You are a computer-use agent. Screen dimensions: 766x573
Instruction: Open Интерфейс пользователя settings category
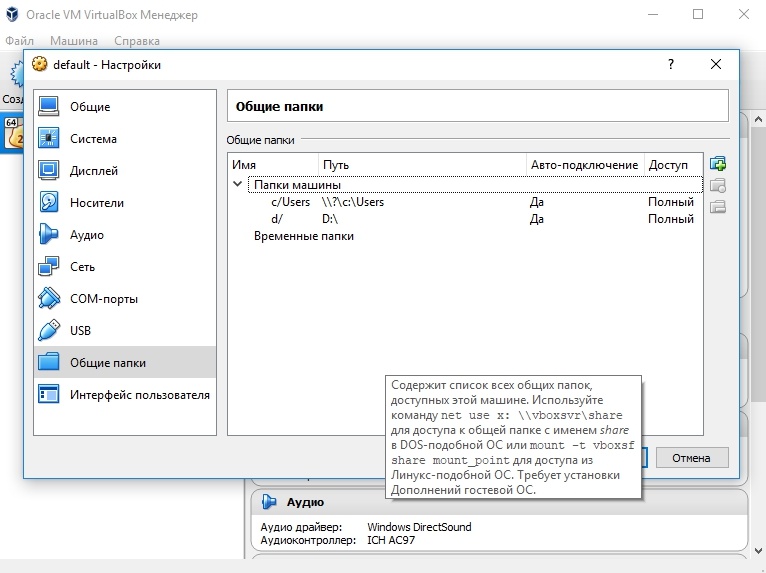coord(125,395)
